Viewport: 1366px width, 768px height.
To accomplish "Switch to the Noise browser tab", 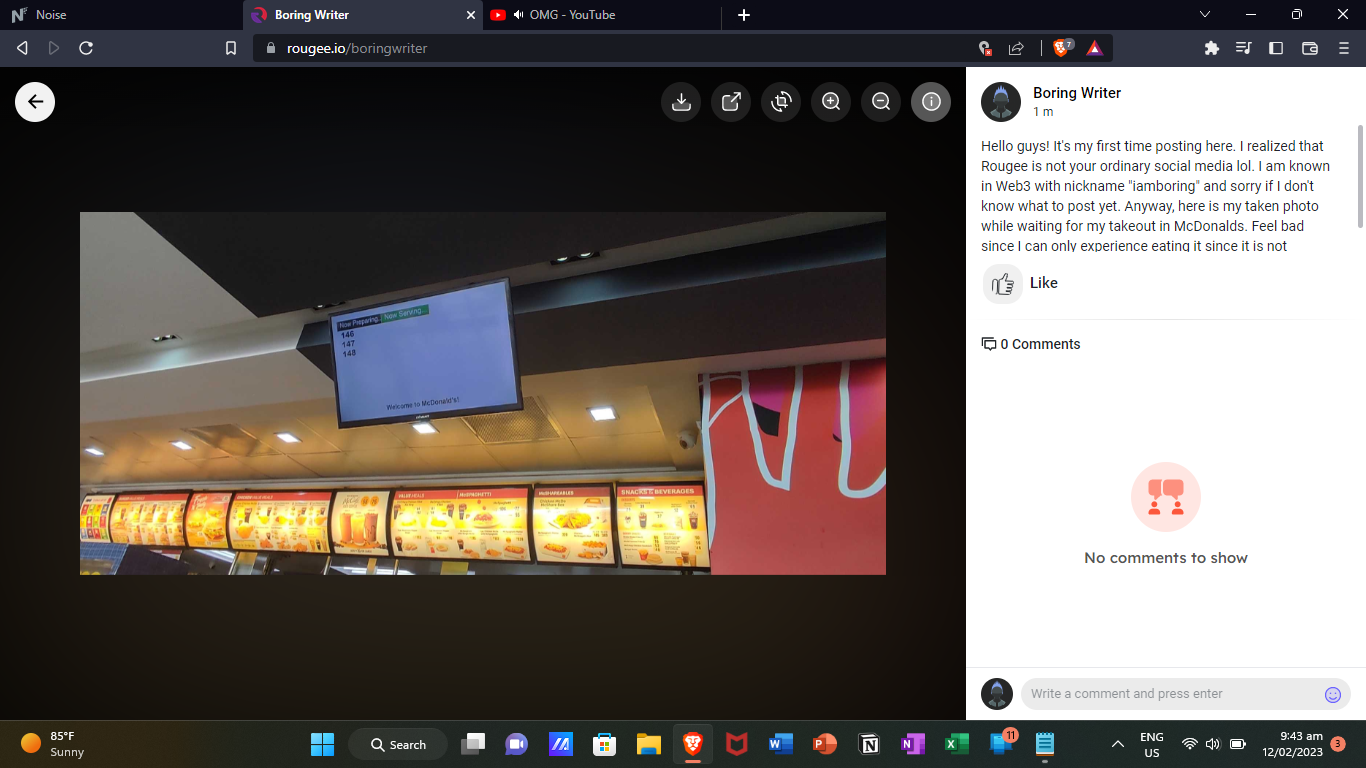I will 120,15.
